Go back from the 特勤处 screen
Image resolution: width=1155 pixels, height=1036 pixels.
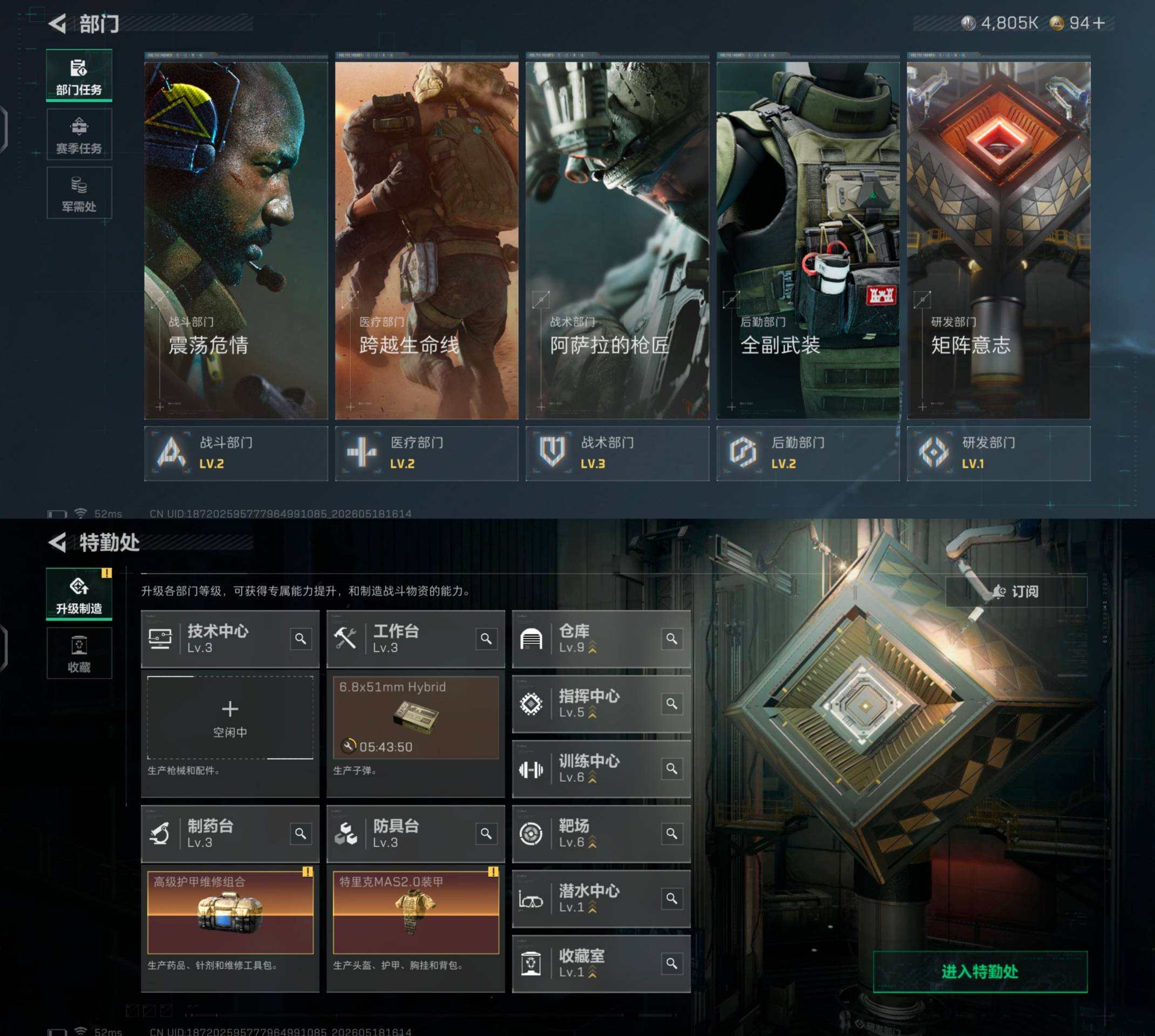click(x=58, y=542)
